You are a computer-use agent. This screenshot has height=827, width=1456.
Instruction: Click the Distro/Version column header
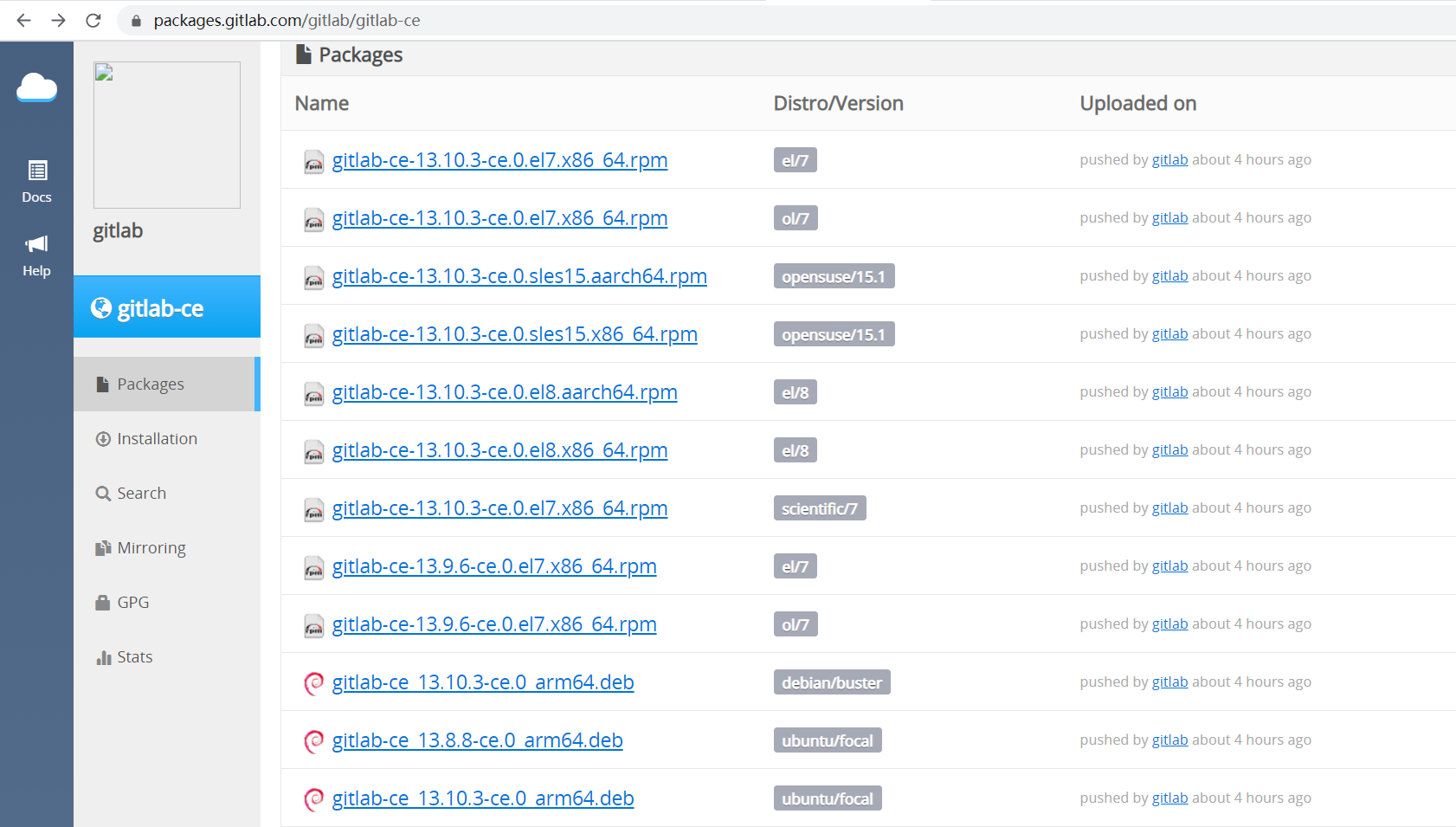[838, 103]
